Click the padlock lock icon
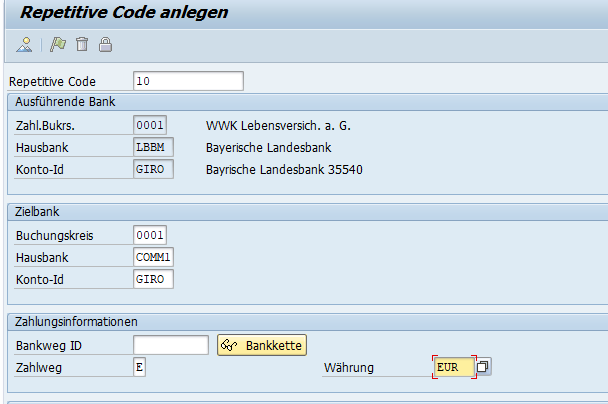The height and width of the screenshot is (404, 608). [x=105, y=44]
